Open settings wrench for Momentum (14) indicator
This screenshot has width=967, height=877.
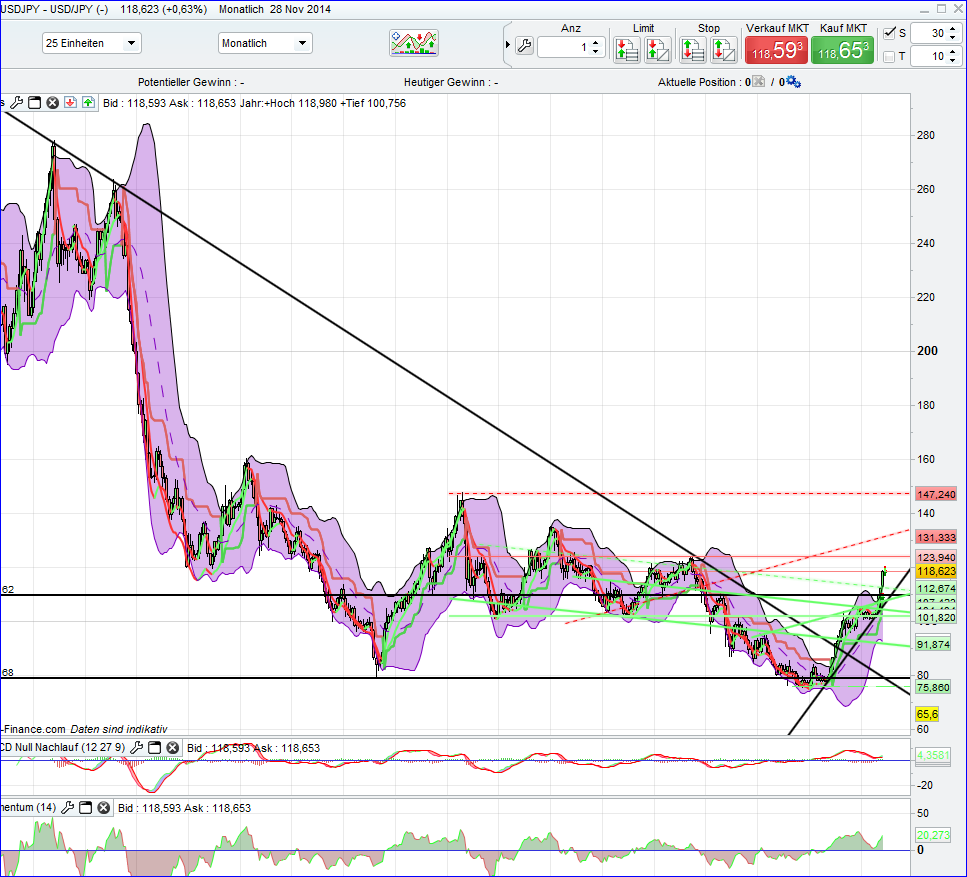(67, 808)
